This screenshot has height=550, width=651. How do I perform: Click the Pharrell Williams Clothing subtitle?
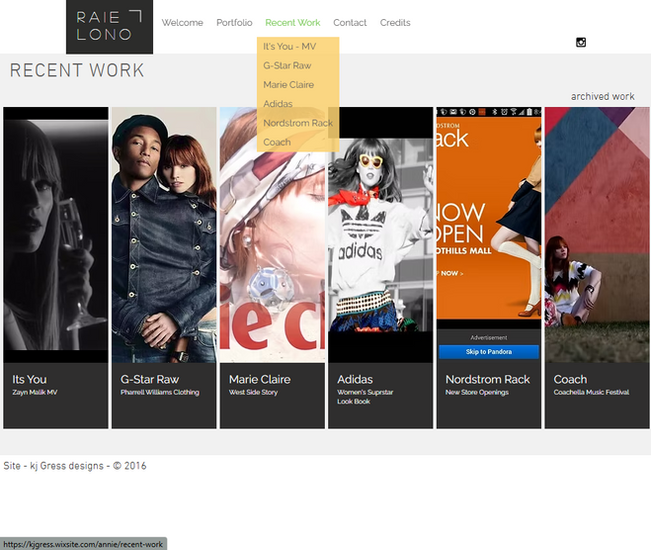point(160,392)
